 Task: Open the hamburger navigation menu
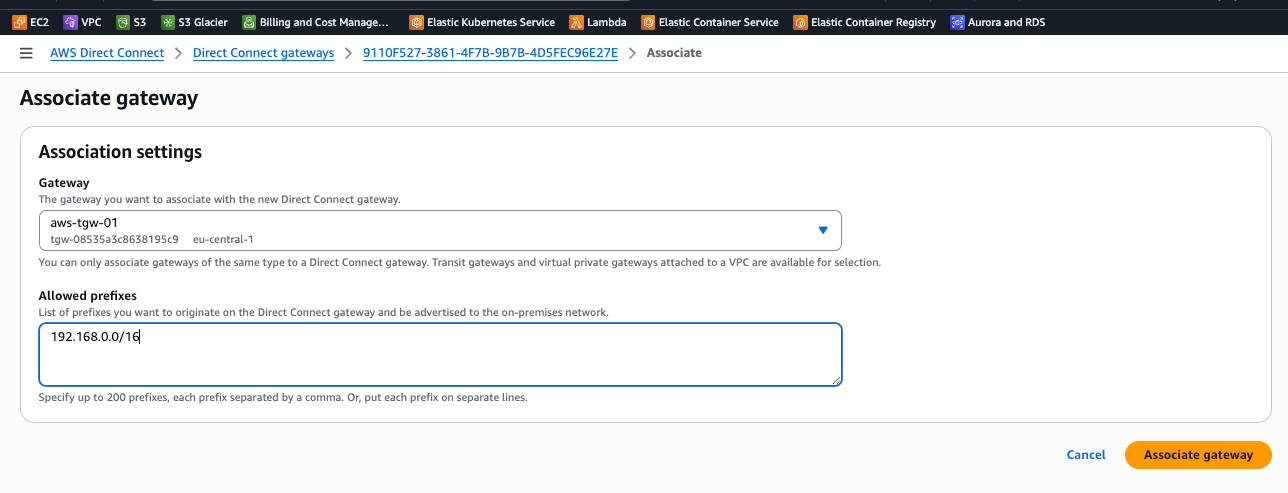(26, 53)
